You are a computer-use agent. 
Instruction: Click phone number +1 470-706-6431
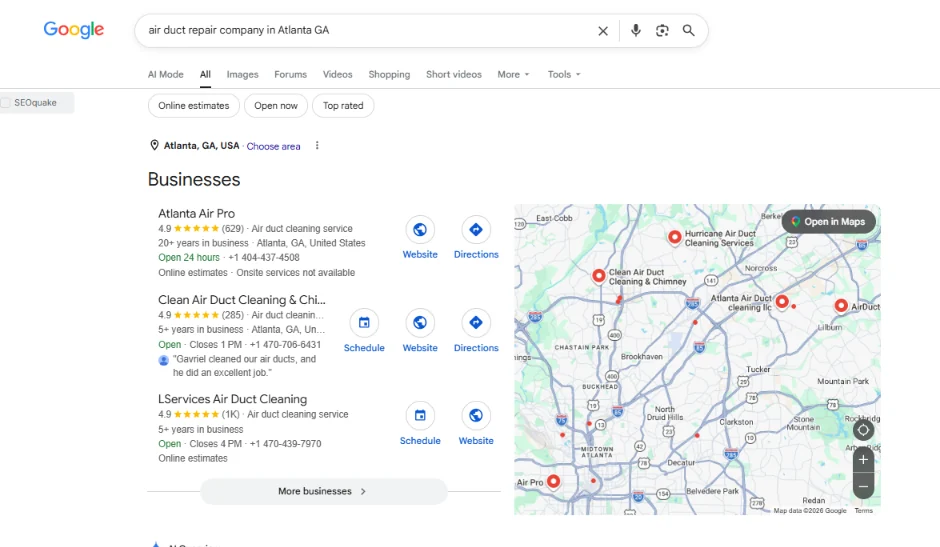tap(285, 345)
